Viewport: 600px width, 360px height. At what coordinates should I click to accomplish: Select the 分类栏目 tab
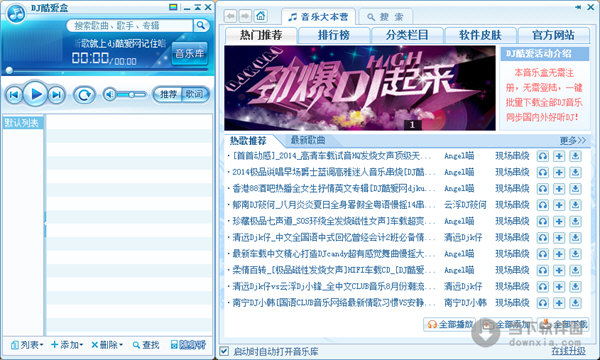[407, 35]
